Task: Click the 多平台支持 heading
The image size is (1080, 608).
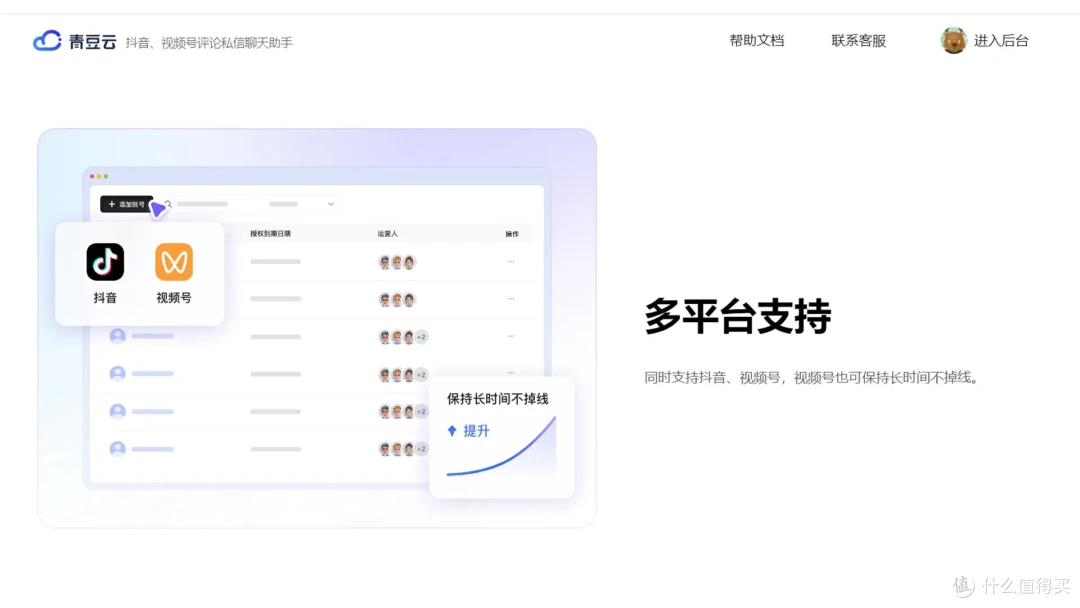Action: 738,317
